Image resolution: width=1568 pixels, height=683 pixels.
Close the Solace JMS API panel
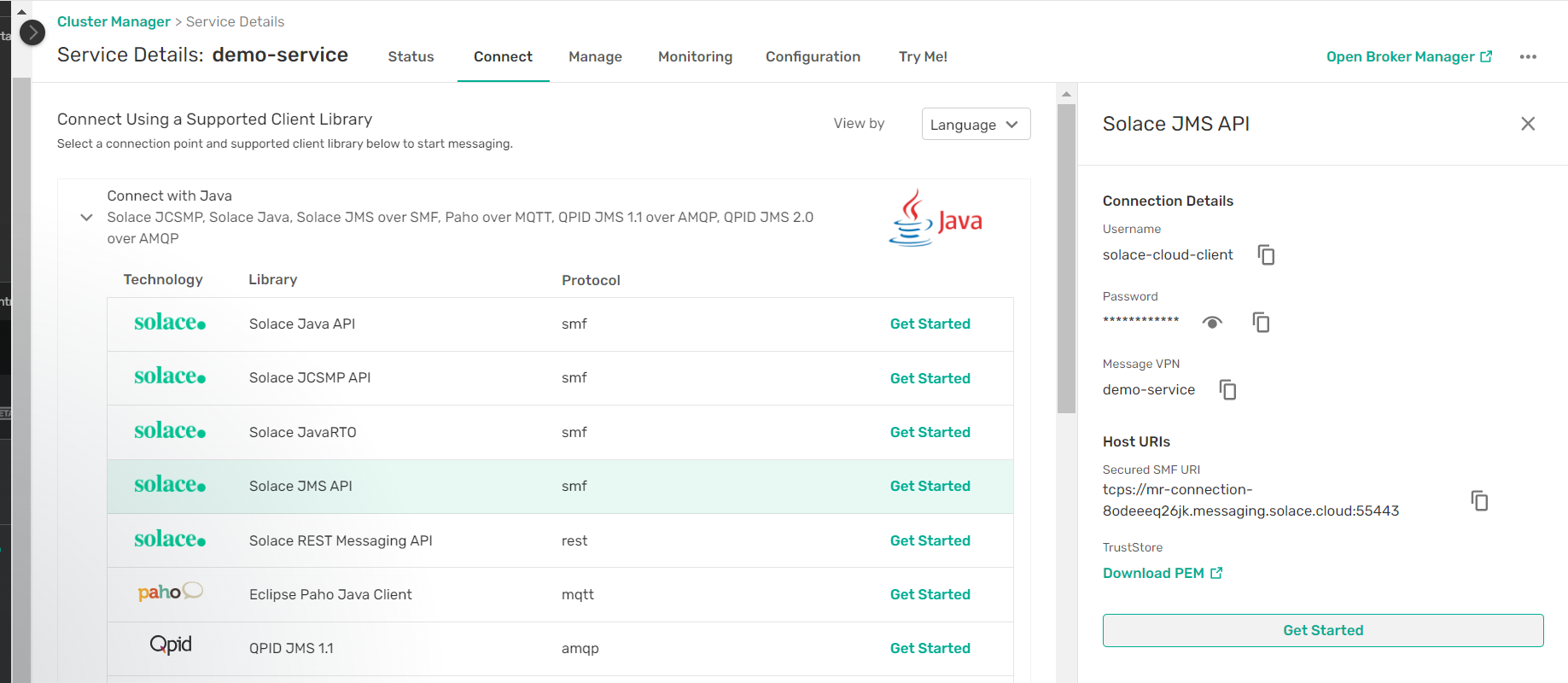[1527, 125]
